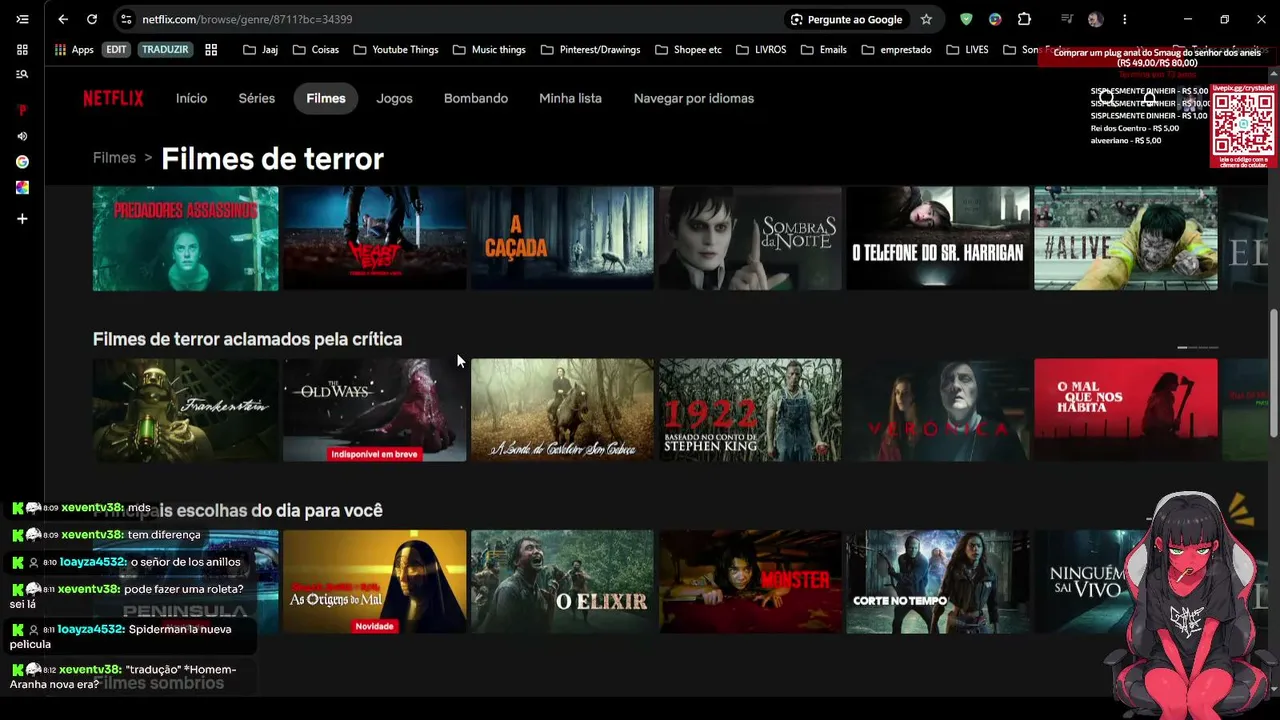Open the emprestado bookmark folder
The width and height of the screenshot is (1280, 720).
click(896, 50)
